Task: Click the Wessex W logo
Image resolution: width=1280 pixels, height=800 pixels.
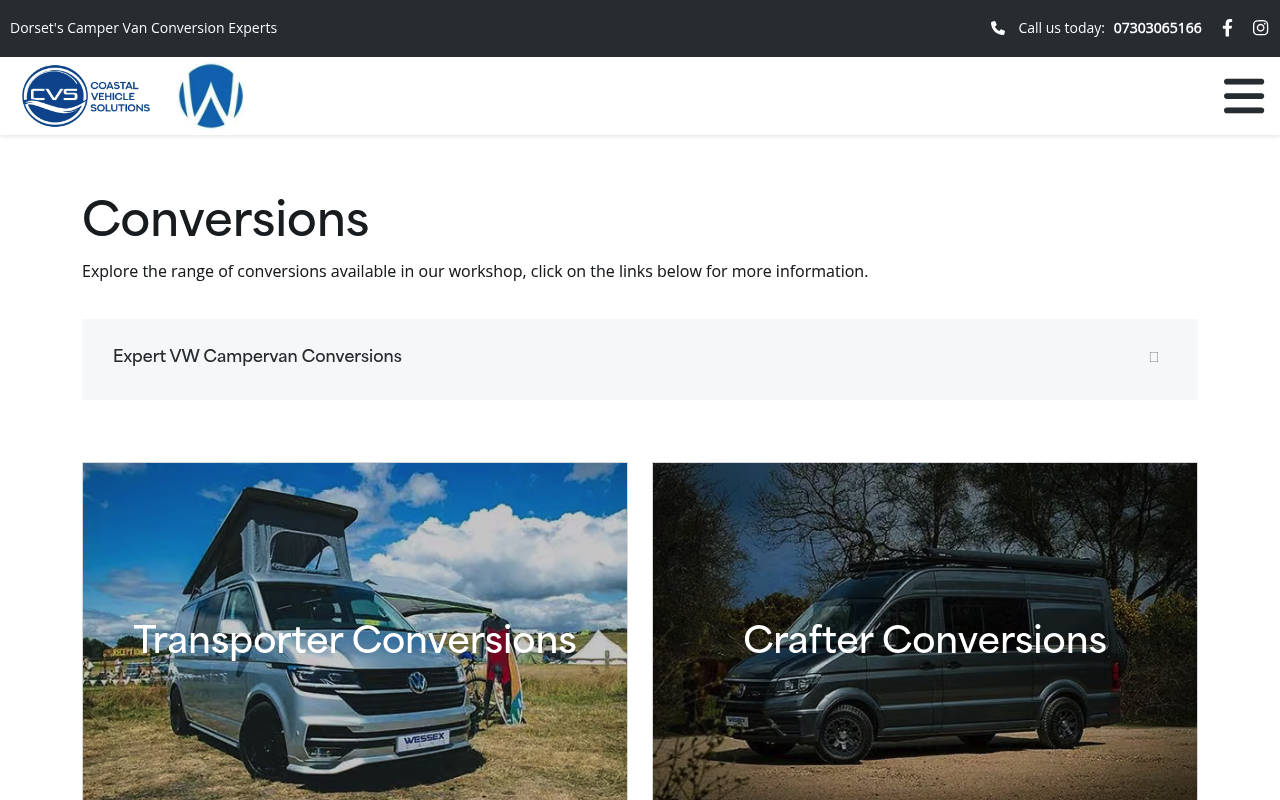Action: point(211,96)
